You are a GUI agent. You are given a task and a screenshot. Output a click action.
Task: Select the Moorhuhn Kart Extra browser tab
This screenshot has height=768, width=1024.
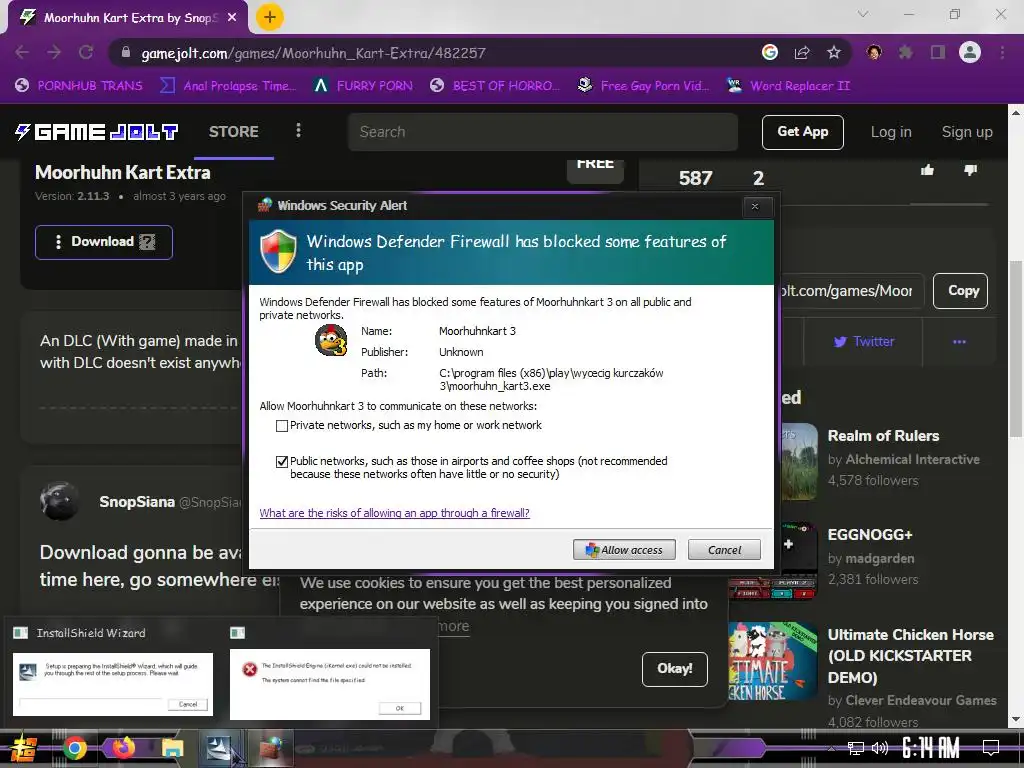(128, 18)
